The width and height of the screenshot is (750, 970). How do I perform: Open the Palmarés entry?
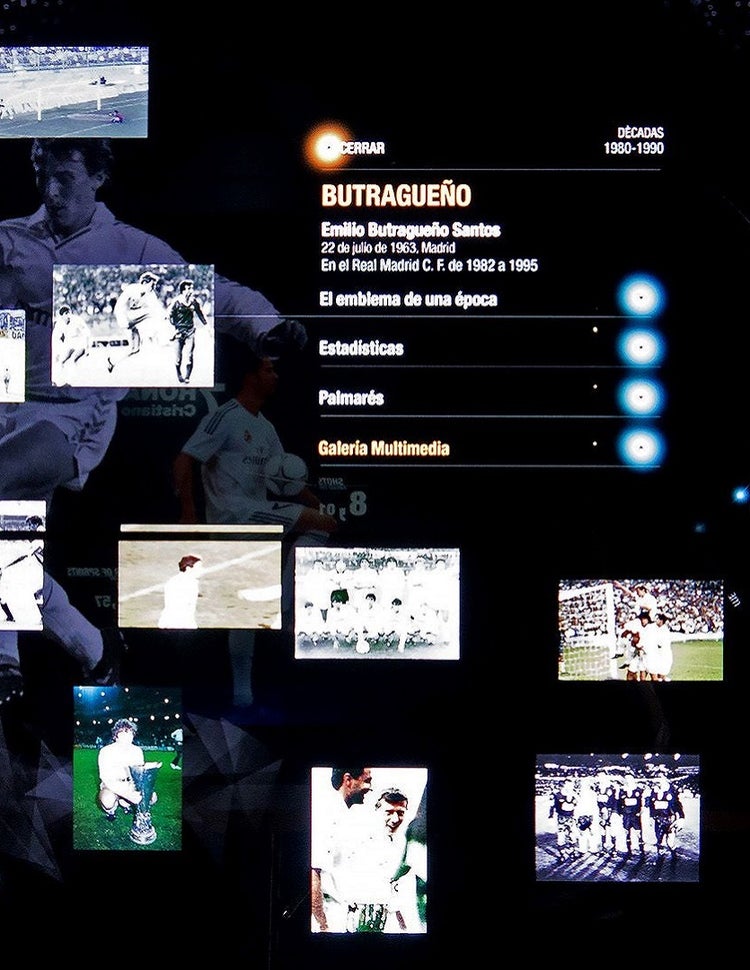[351, 398]
